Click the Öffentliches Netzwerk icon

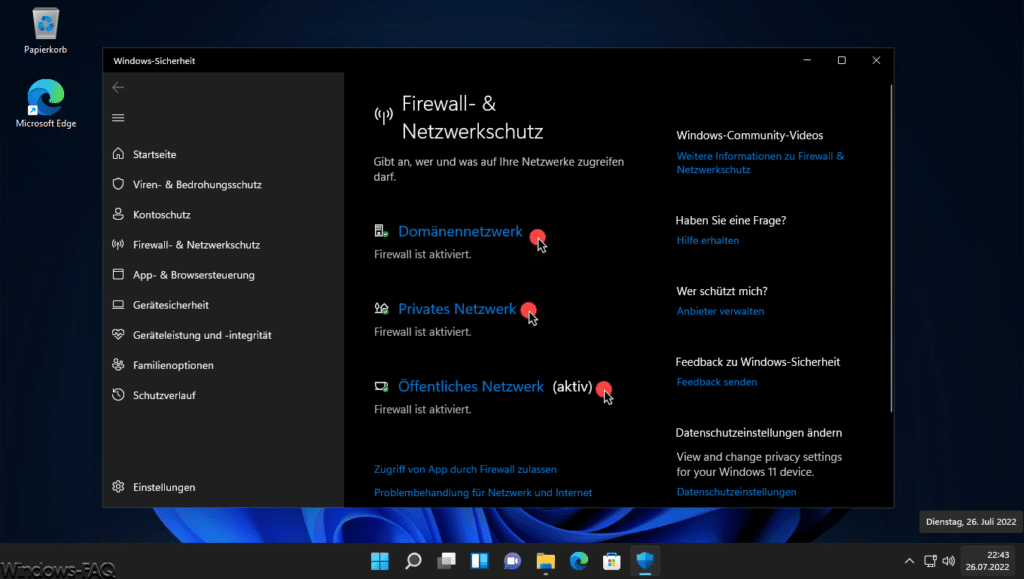[x=381, y=386]
